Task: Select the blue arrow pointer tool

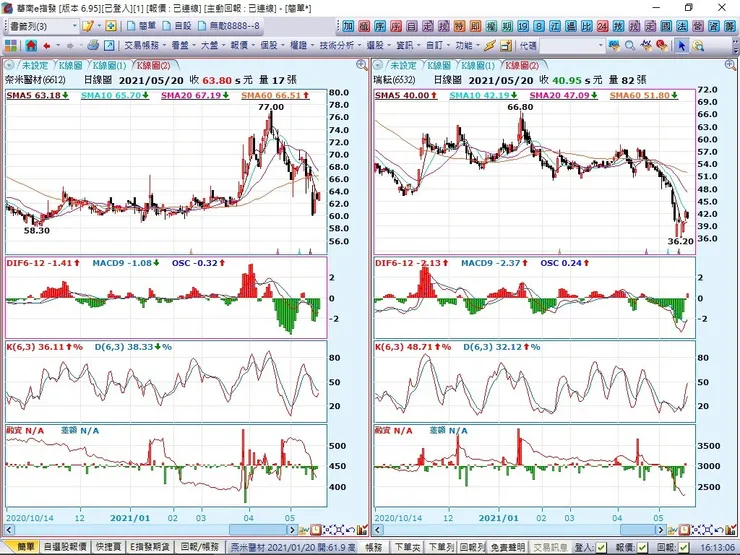Action: pyautogui.click(x=681, y=46)
